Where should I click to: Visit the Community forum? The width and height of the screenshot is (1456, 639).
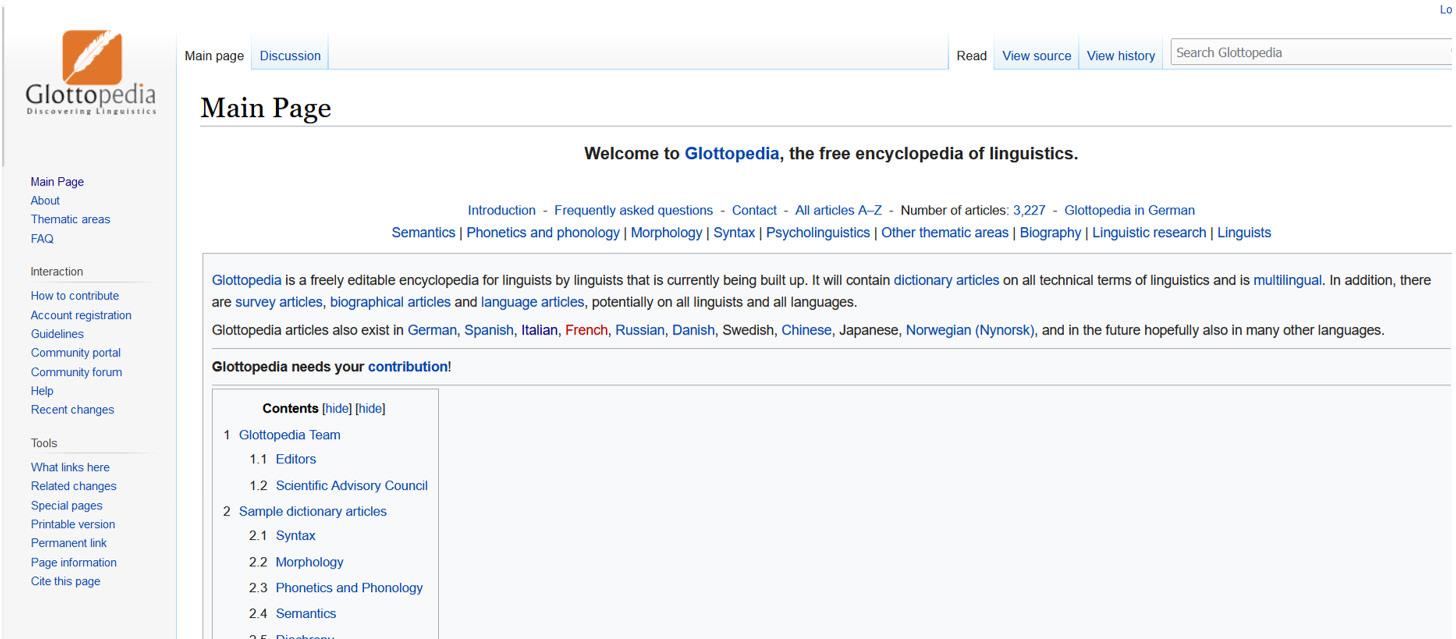pos(76,372)
